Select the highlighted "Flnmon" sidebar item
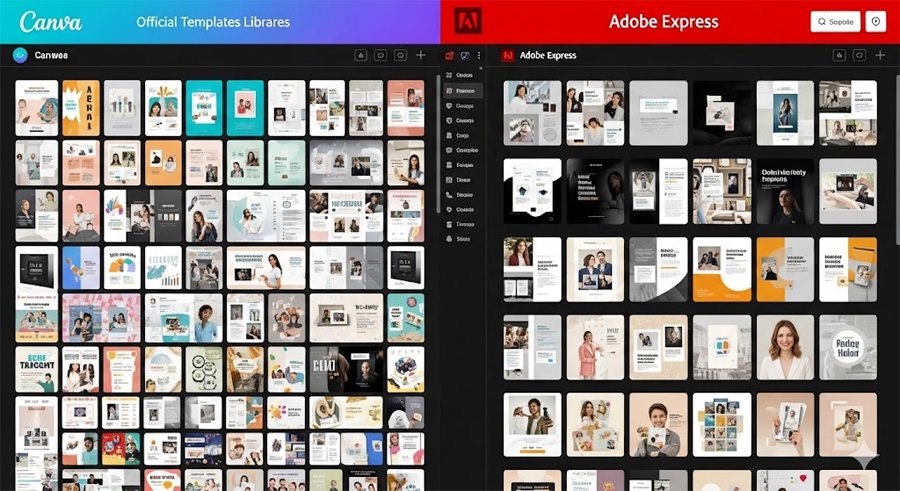Viewport: 900px width, 491px height. pyautogui.click(x=463, y=91)
